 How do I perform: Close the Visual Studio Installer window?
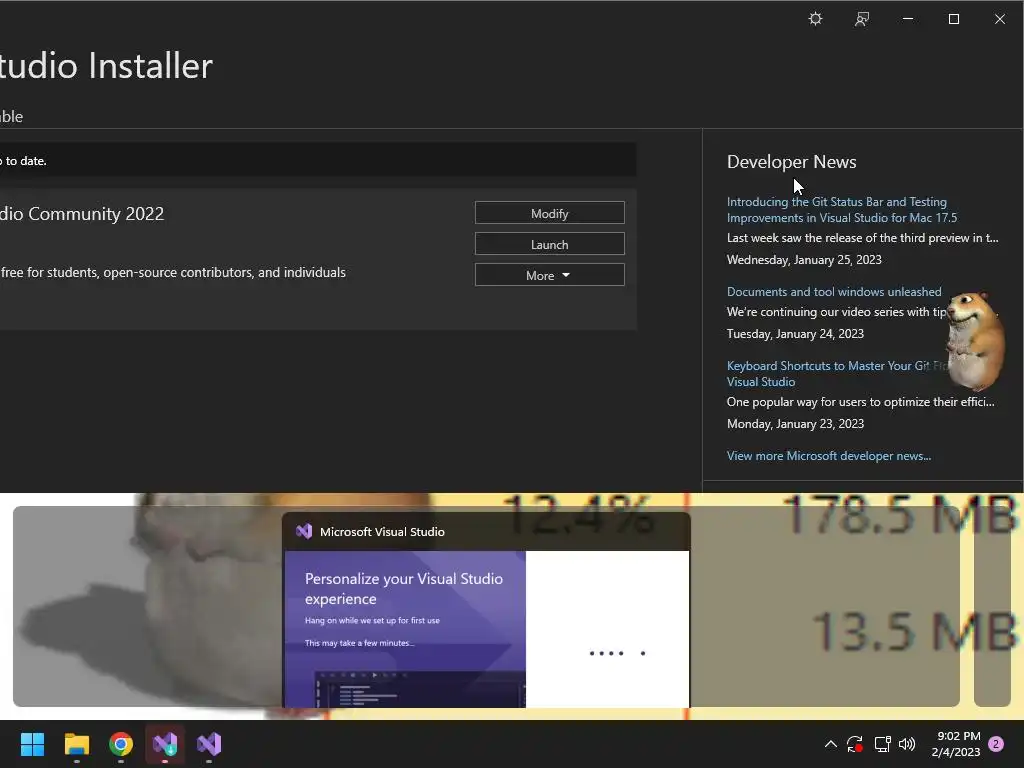[x=1000, y=19]
